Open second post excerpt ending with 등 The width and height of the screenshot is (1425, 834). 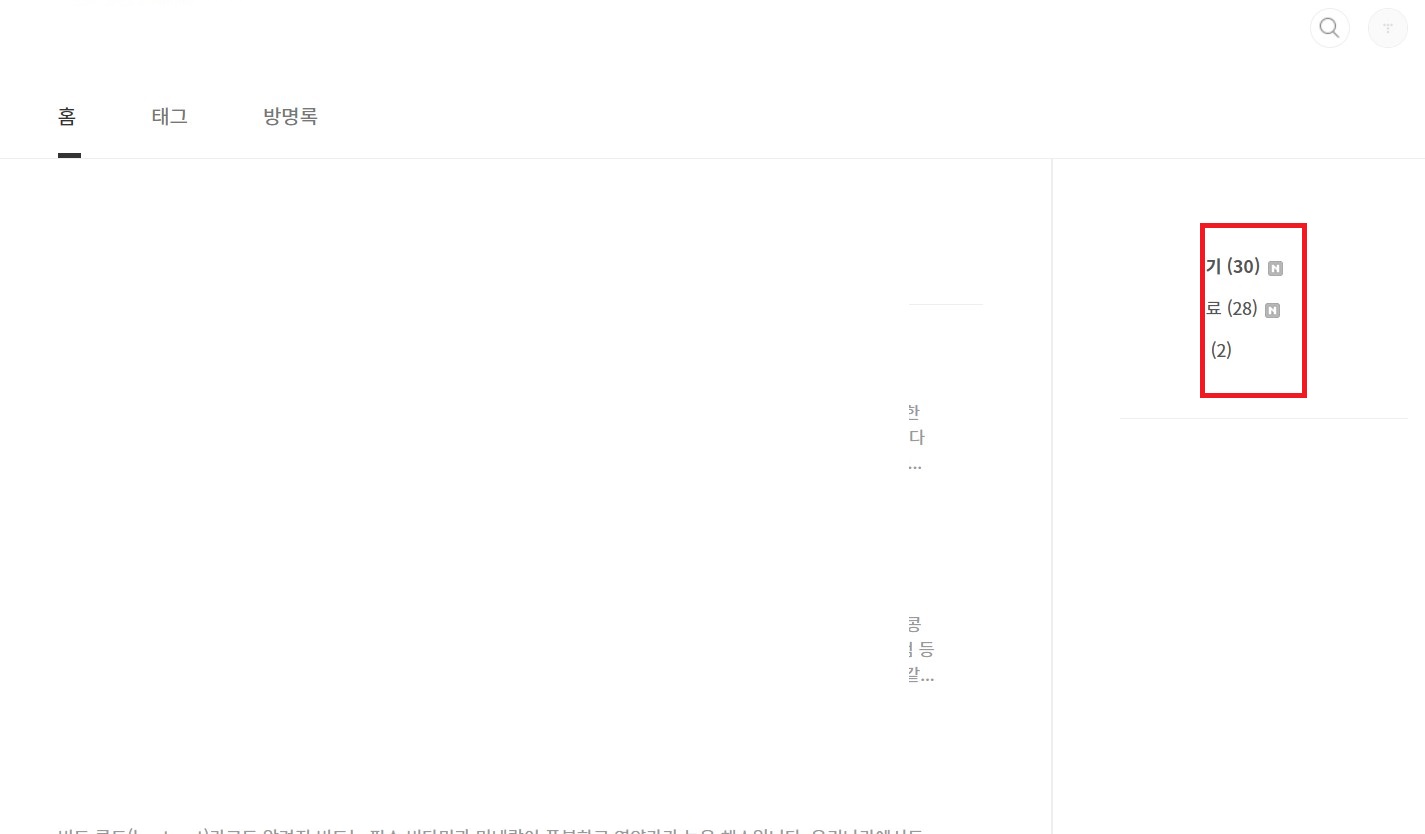tap(920, 649)
